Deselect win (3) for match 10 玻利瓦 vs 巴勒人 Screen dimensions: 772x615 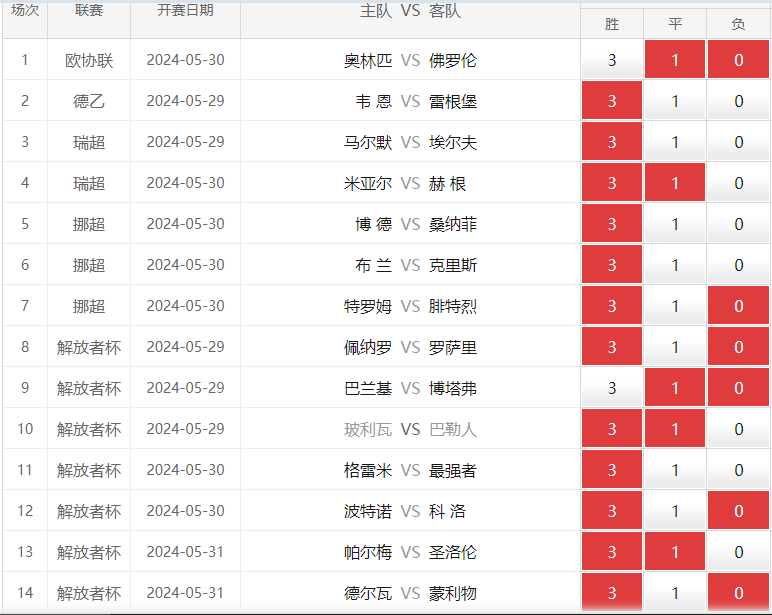pos(612,428)
